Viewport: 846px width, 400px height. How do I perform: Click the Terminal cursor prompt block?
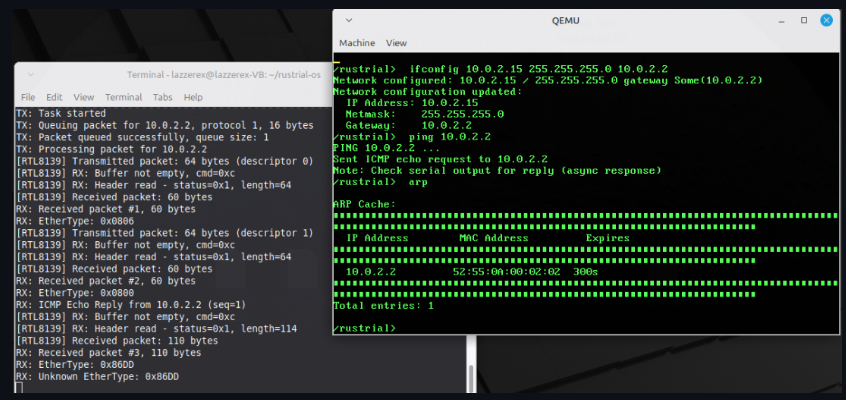(x=19, y=388)
